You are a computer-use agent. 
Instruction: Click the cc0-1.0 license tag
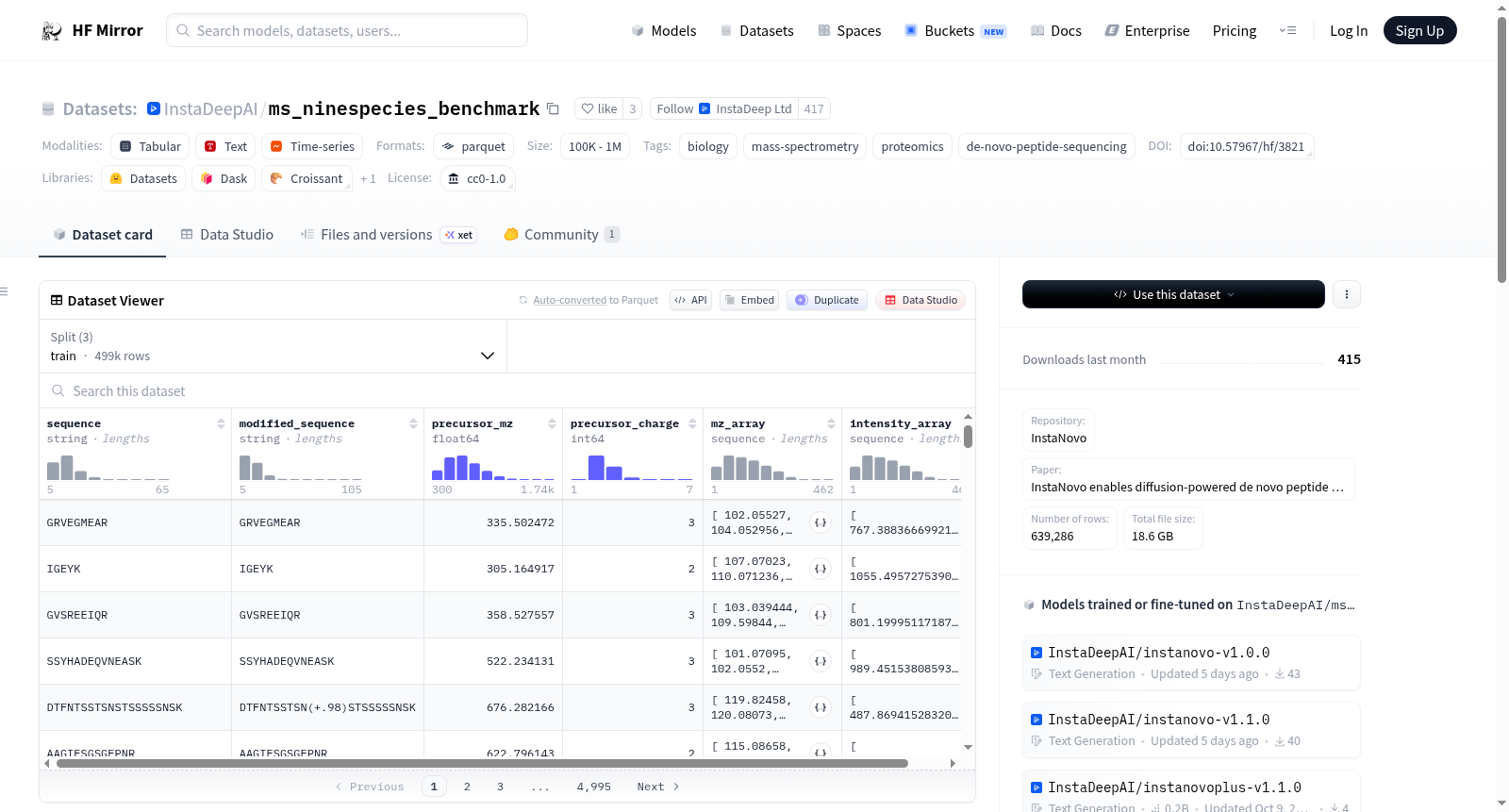pyautogui.click(x=477, y=179)
